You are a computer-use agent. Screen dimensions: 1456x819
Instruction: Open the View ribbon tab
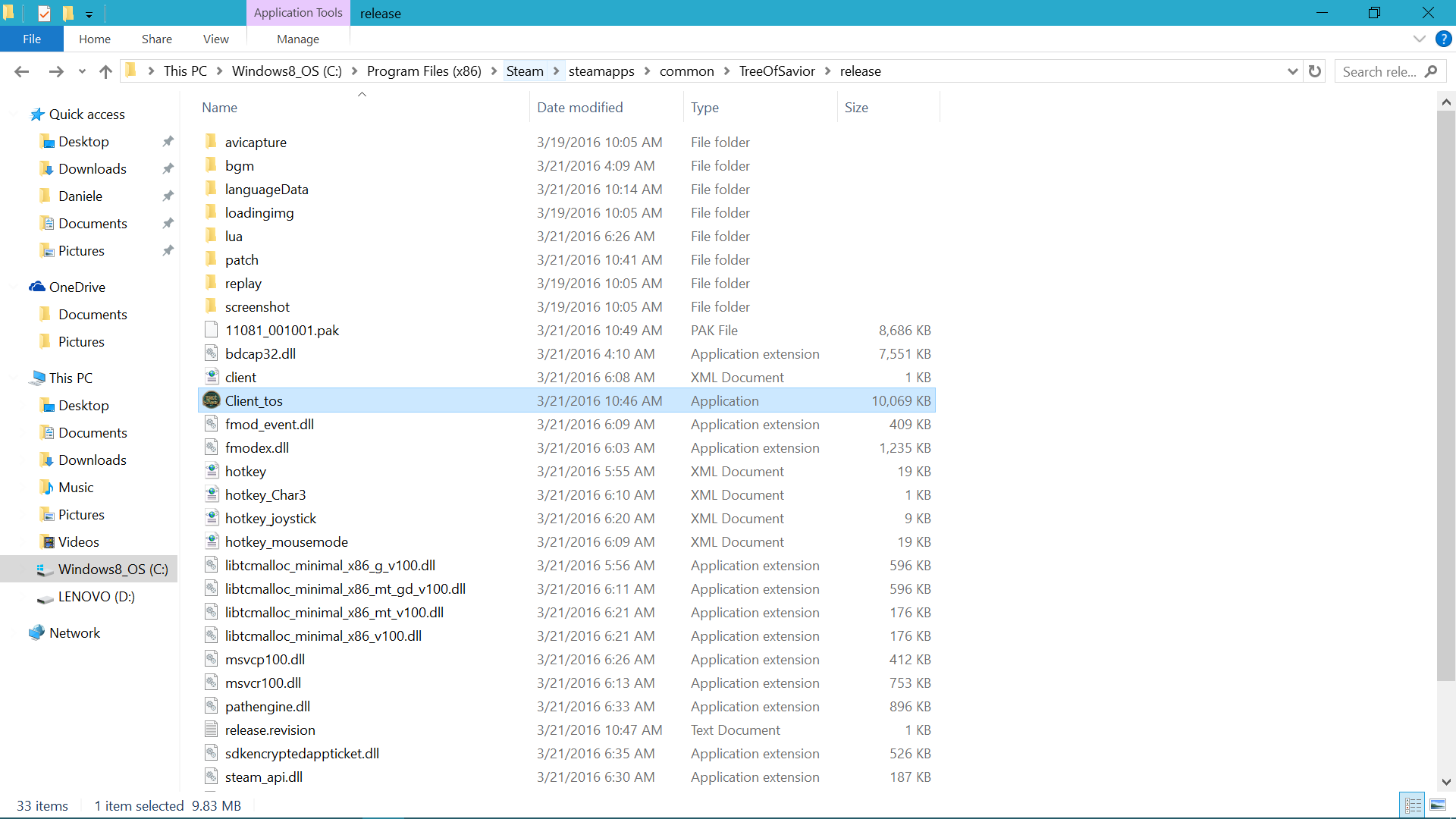tap(215, 39)
